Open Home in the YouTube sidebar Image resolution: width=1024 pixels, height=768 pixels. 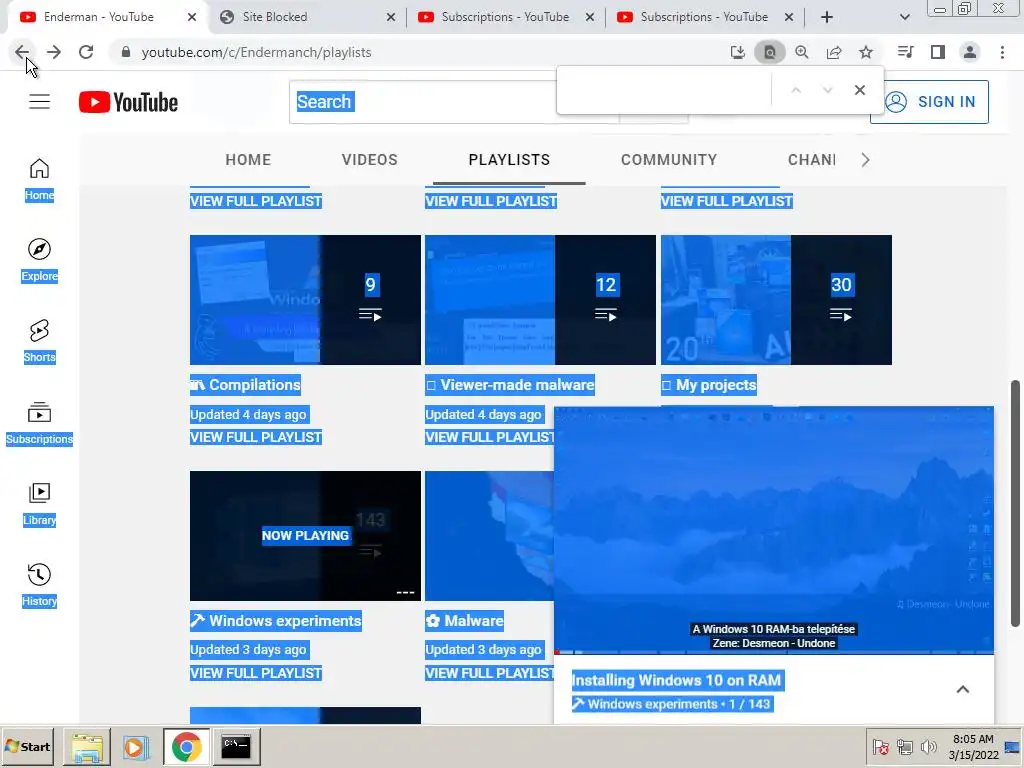tap(39, 179)
